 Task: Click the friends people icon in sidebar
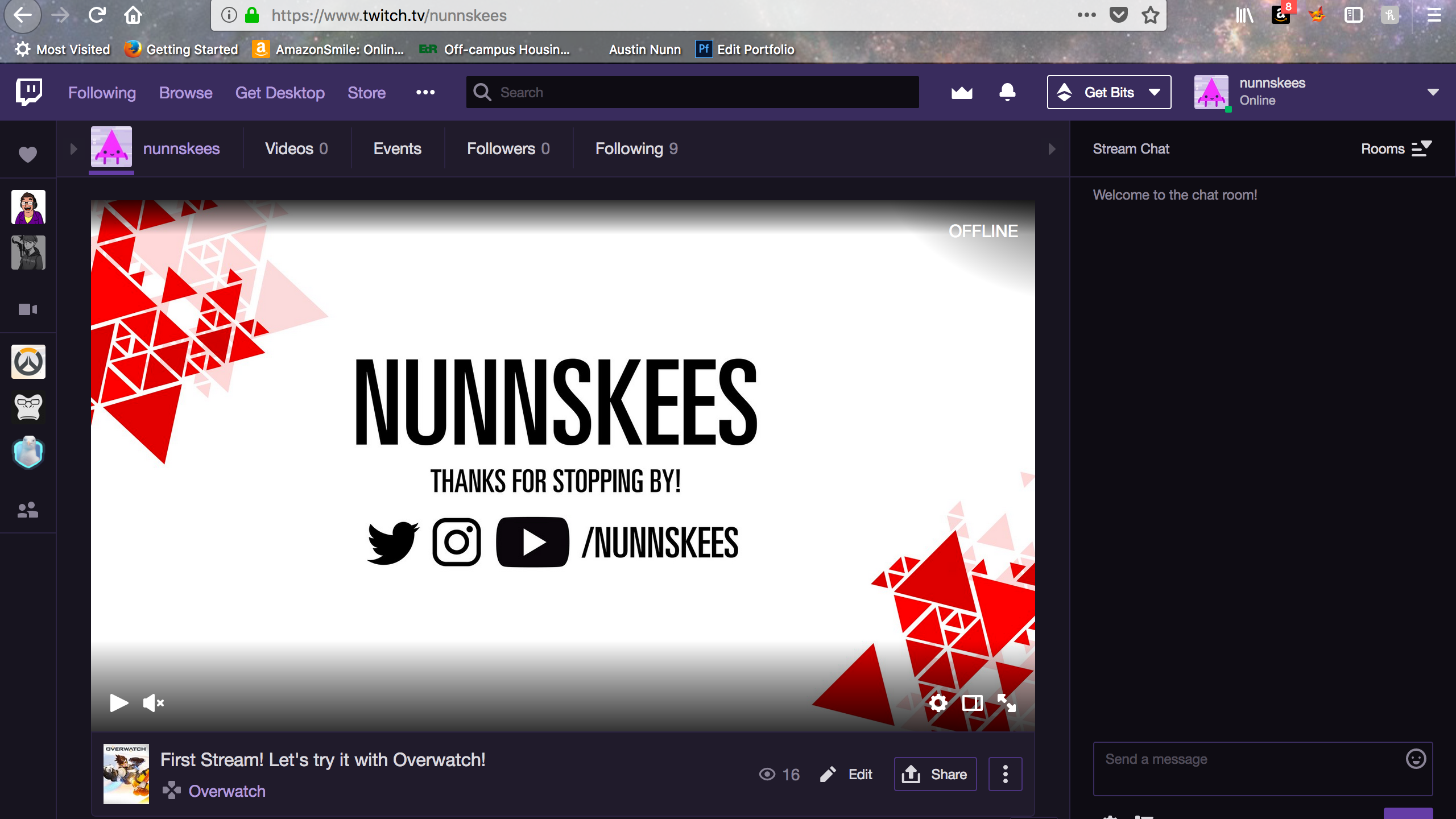pyautogui.click(x=28, y=510)
